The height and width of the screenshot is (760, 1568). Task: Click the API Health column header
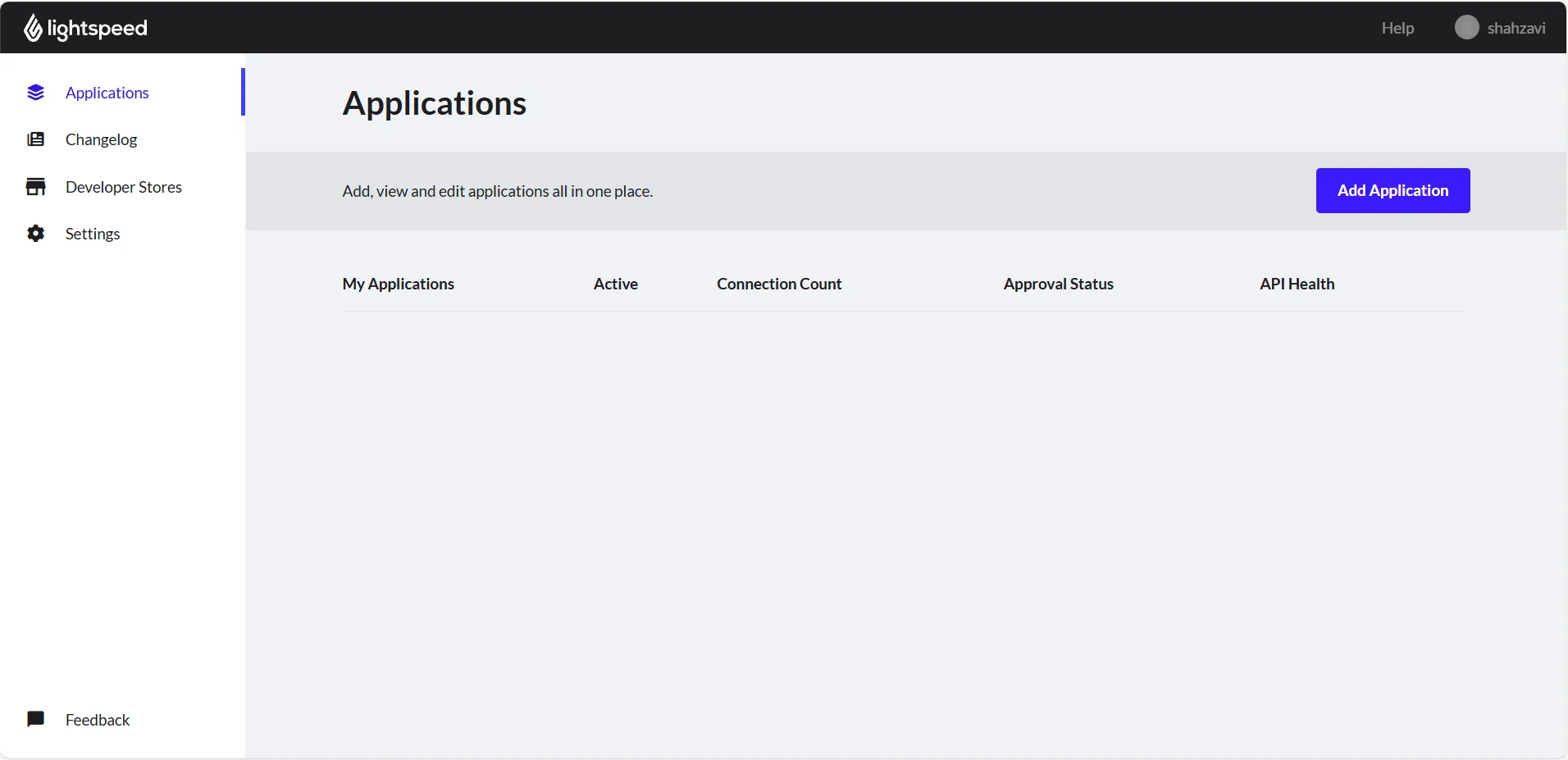coord(1297,284)
